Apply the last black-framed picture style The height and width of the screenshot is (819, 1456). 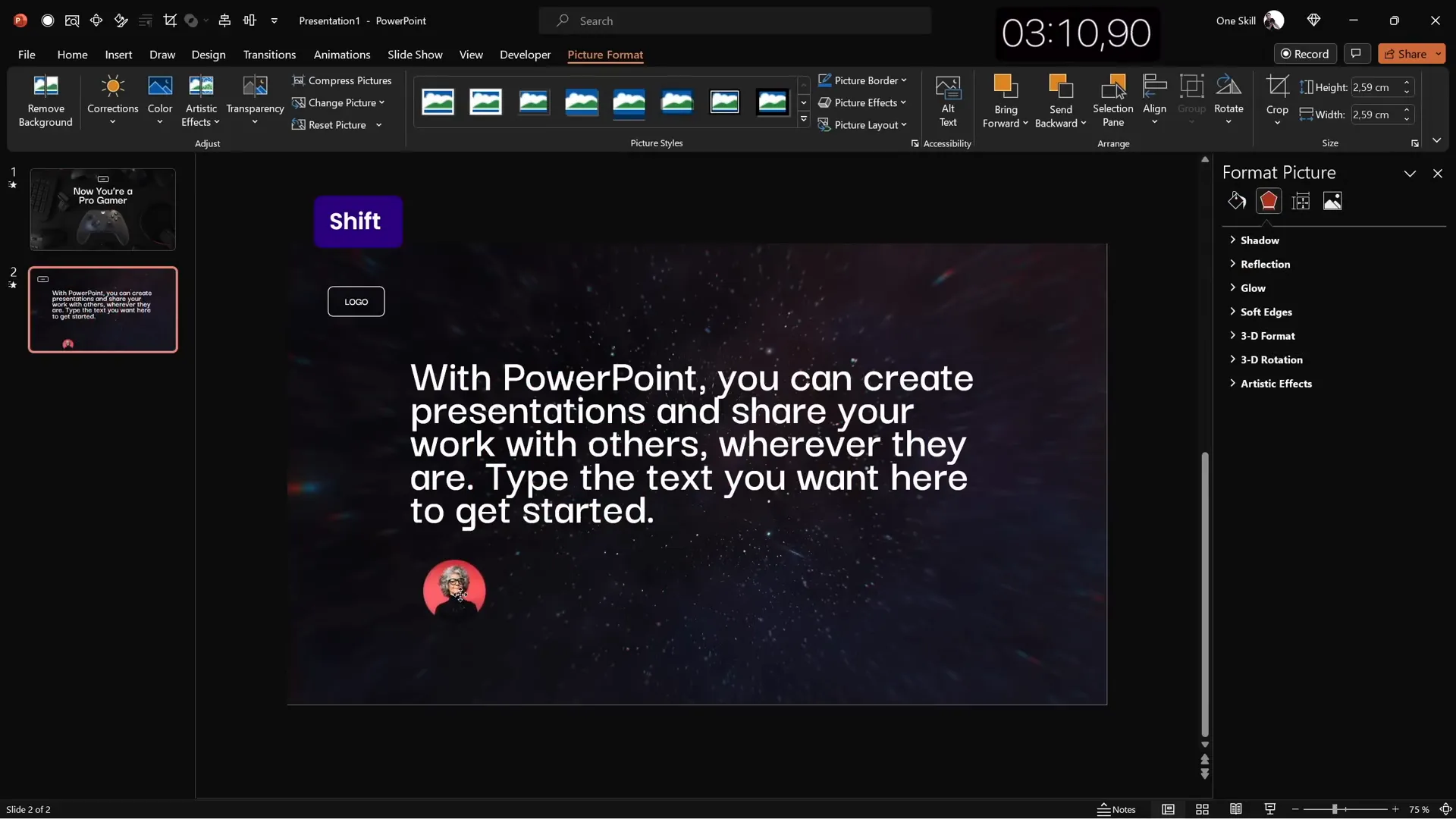[x=773, y=102]
